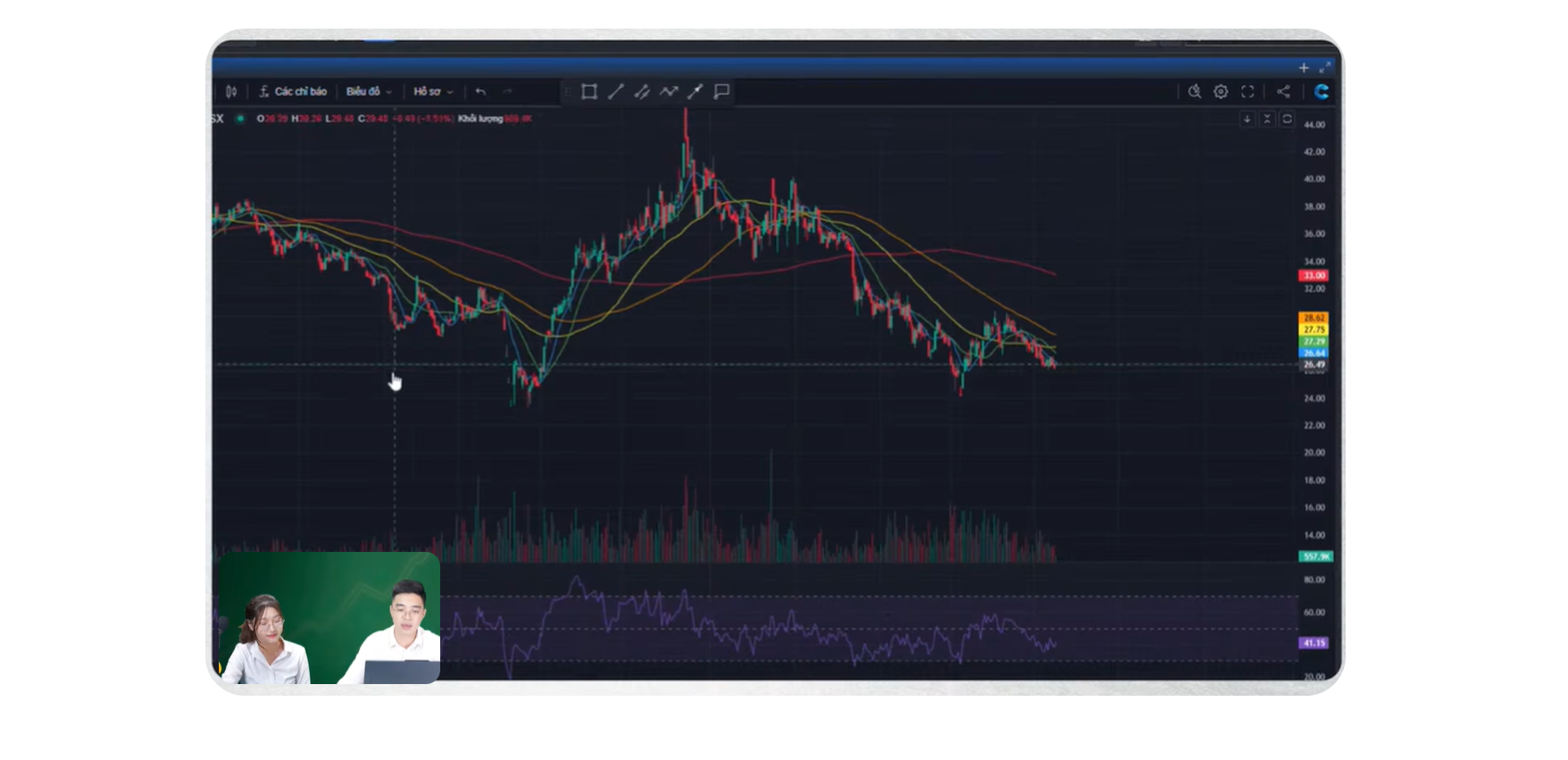Open the quick symbol search icon
1568x760 pixels.
(1195, 91)
